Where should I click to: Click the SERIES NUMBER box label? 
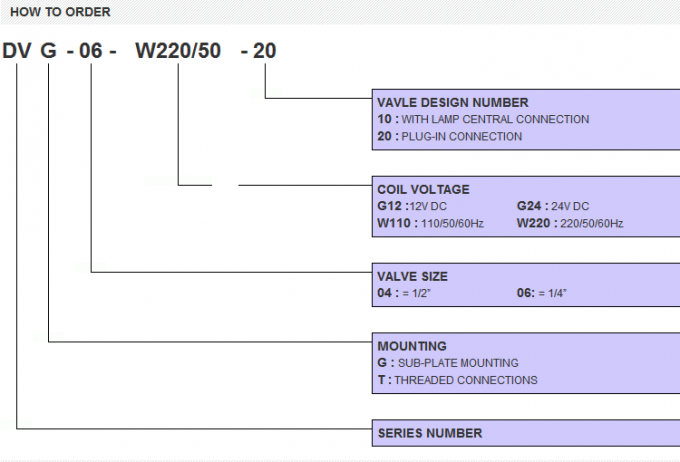point(429,433)
